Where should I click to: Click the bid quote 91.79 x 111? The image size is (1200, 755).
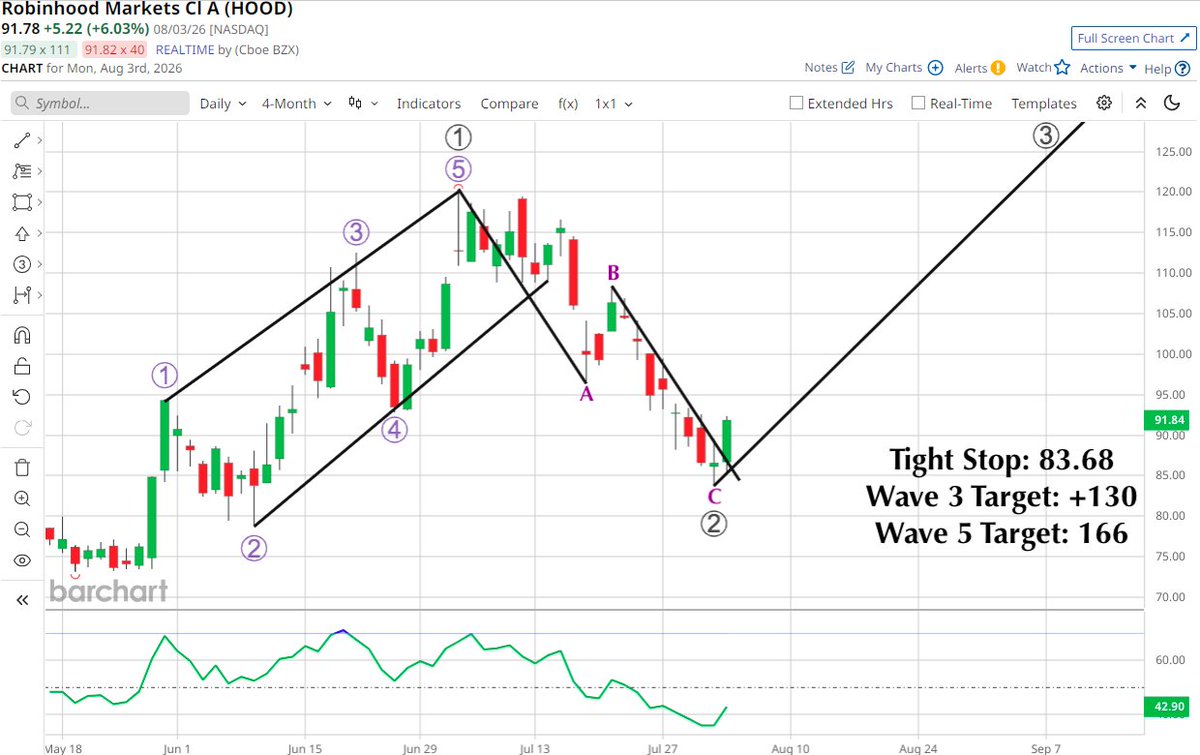pyautogui.click(x=39, y=49)
